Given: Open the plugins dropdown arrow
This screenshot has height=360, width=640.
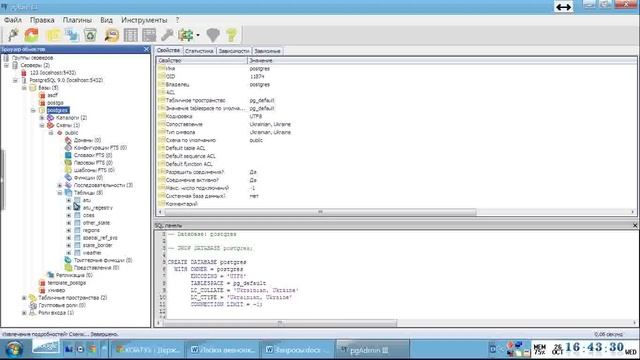Looking at the screenshot, I should (198, 35).
